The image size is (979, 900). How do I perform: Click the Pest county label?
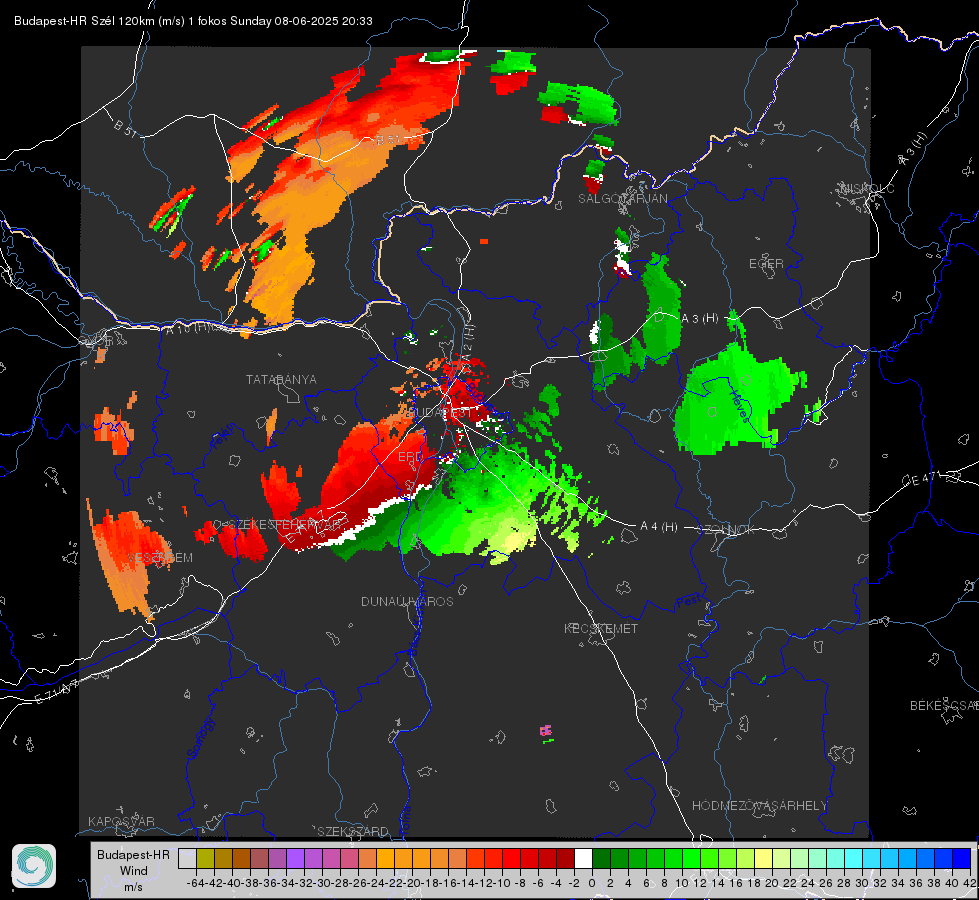(x=689, y=601)
